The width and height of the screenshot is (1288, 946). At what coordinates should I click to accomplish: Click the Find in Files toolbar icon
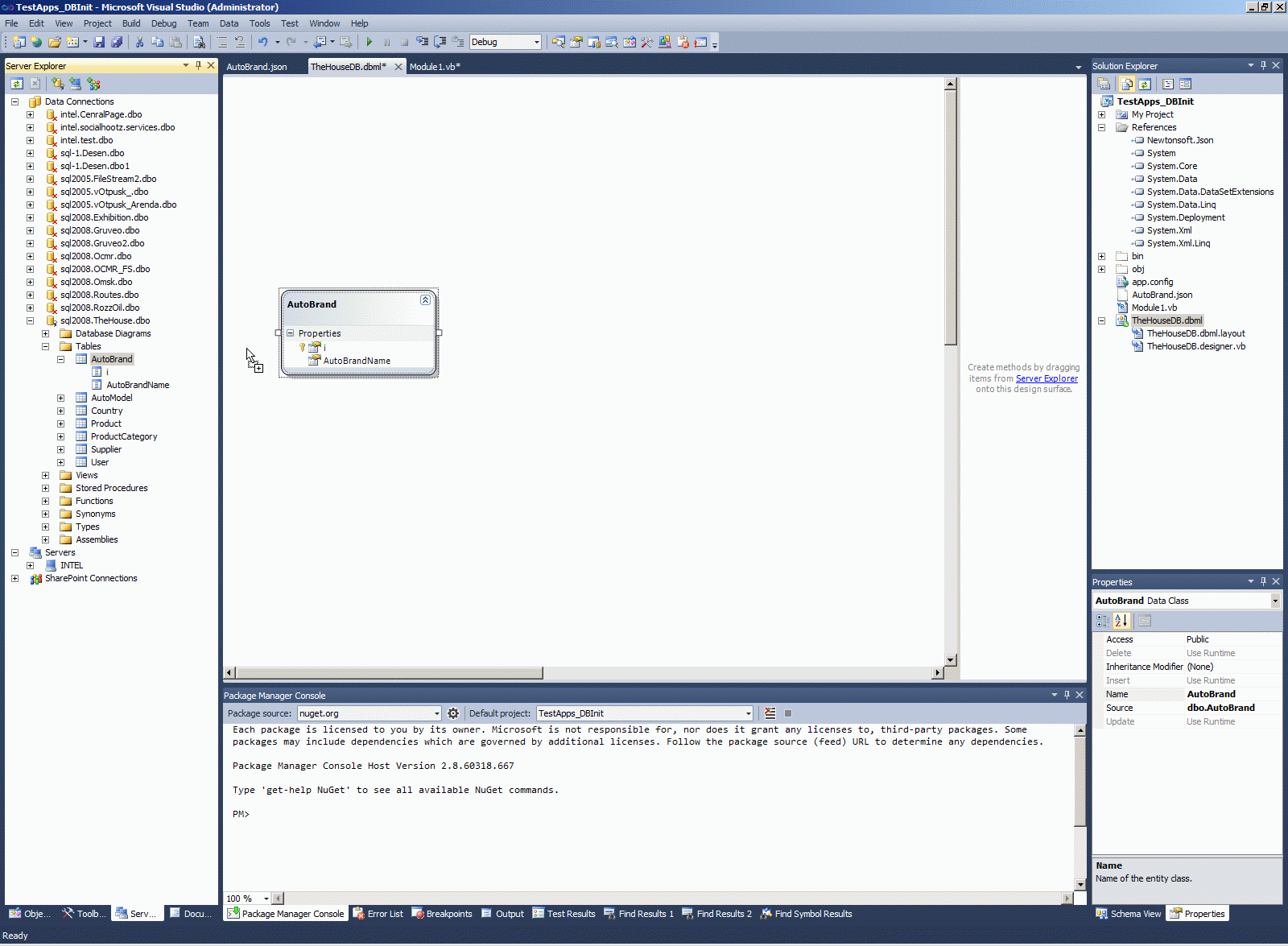[x=199, y=42]
